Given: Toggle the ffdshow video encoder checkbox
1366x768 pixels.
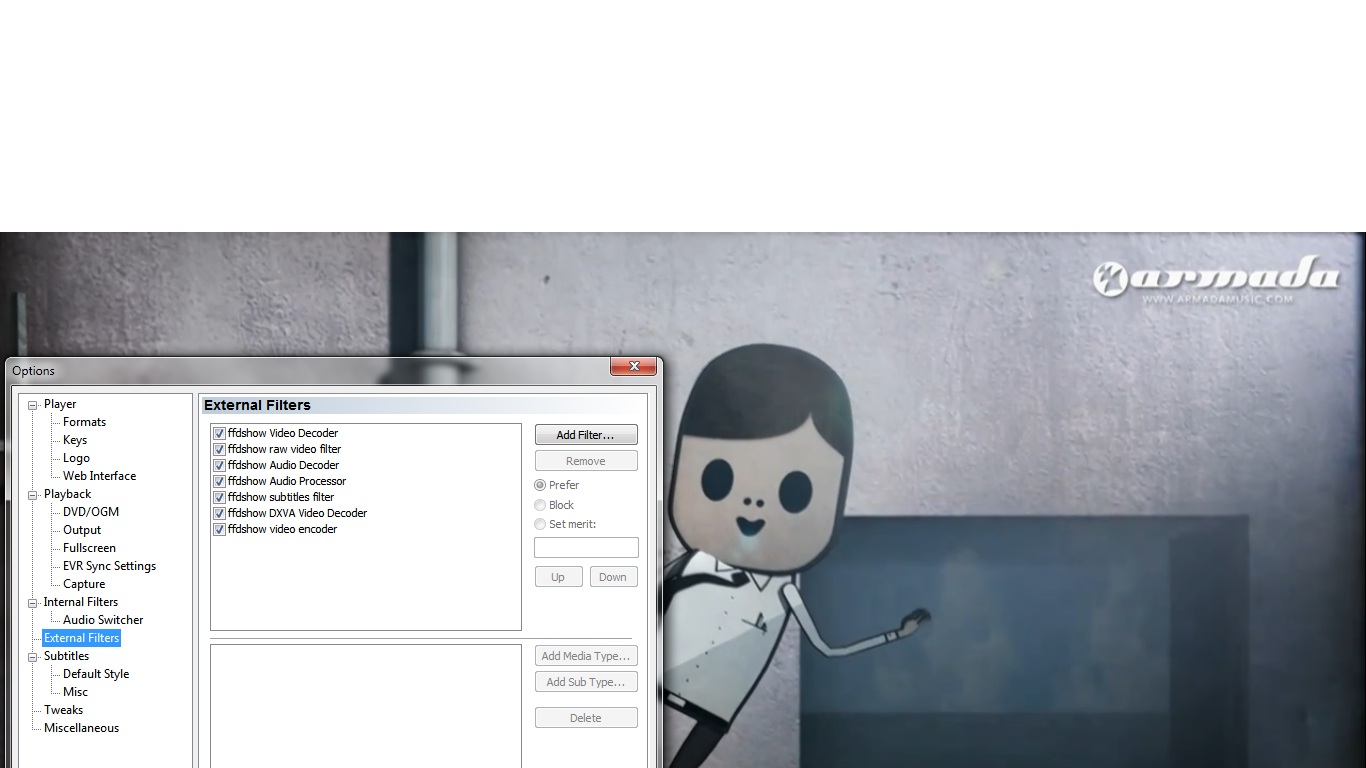Looking at the screenshot, I should click(x=219, y=530).
